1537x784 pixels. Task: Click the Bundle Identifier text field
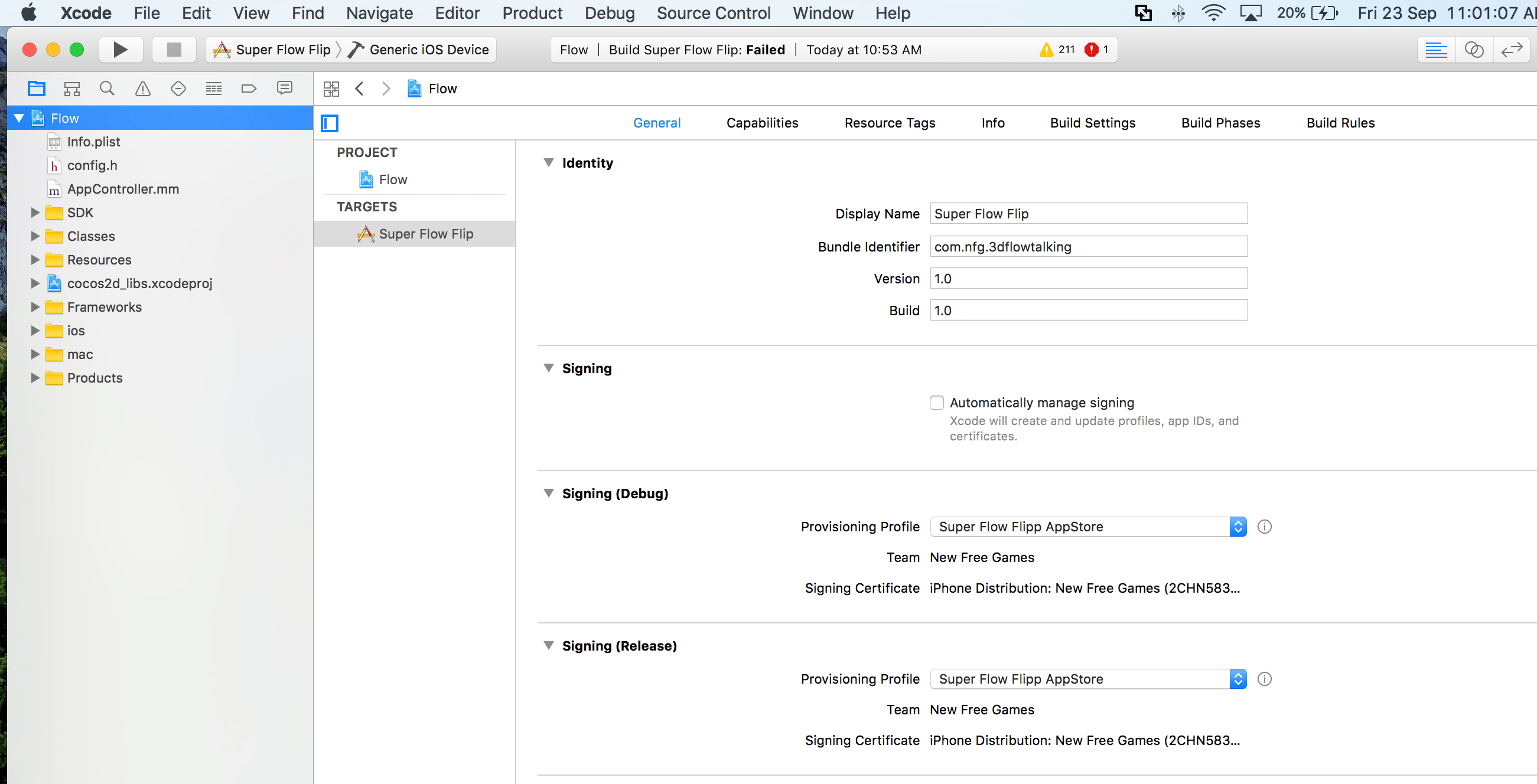(1087, 246)
